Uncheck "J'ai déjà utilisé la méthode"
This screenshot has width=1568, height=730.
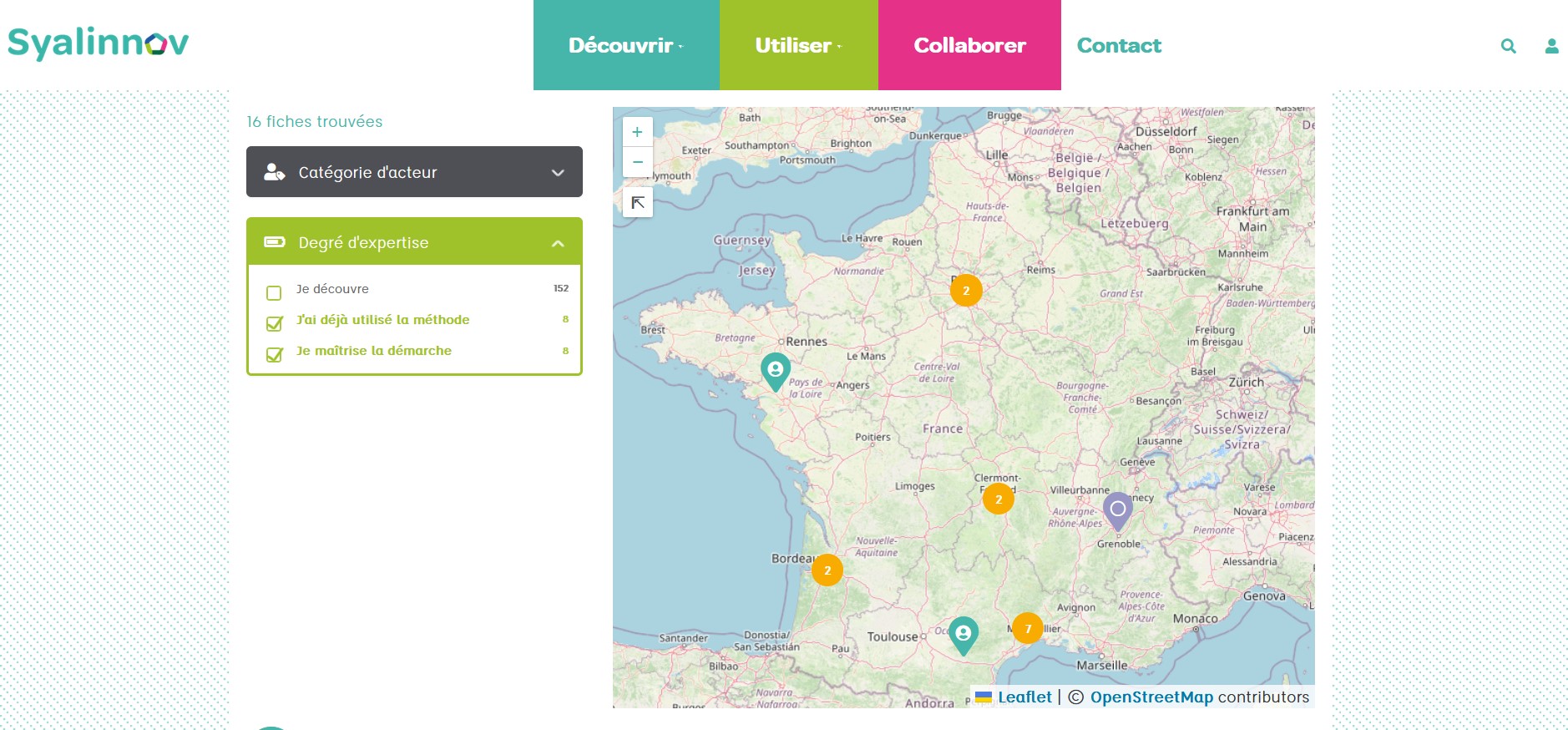274,324
